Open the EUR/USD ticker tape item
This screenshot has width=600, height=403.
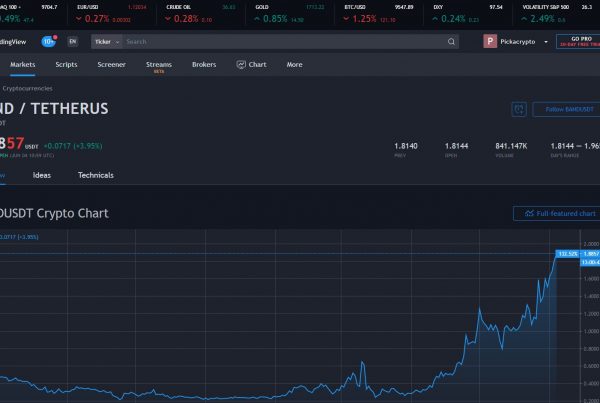pos(112,13)
